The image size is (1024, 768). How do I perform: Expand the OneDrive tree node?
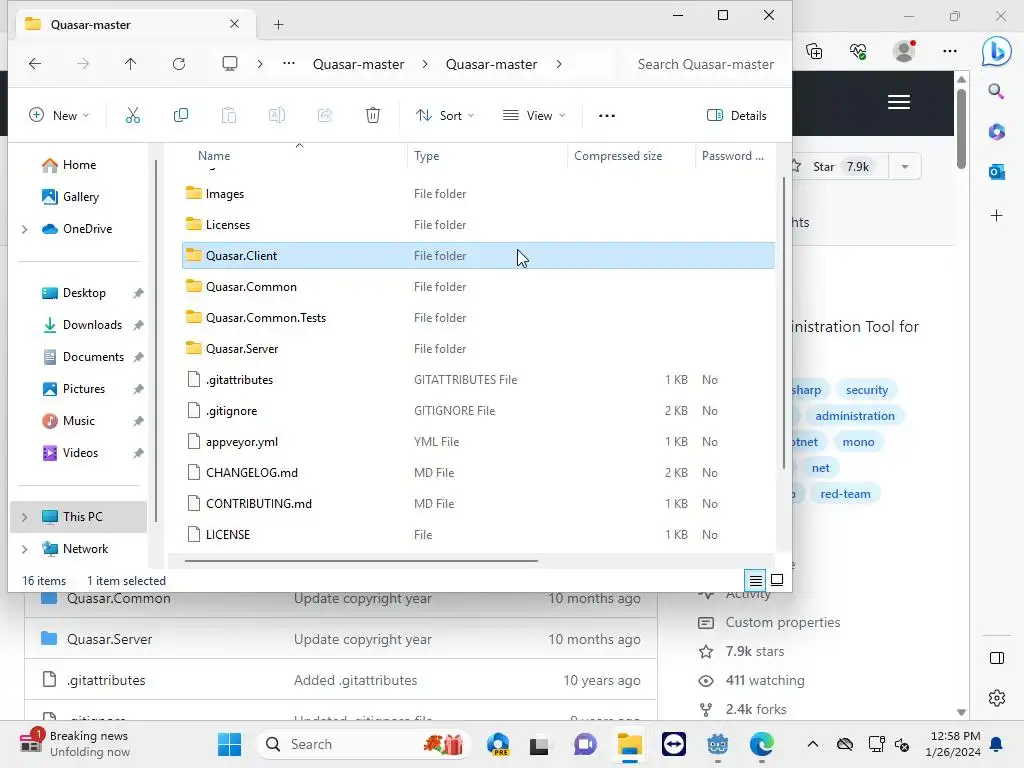tap(25, 229)
